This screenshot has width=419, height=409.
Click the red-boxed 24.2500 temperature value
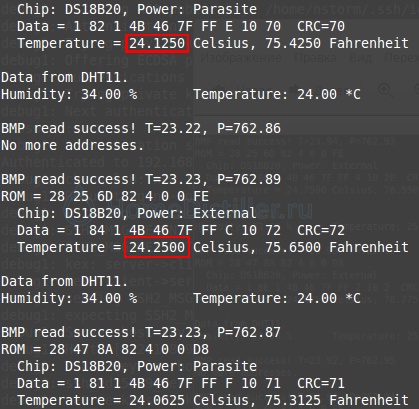click(x=157, y=247)
